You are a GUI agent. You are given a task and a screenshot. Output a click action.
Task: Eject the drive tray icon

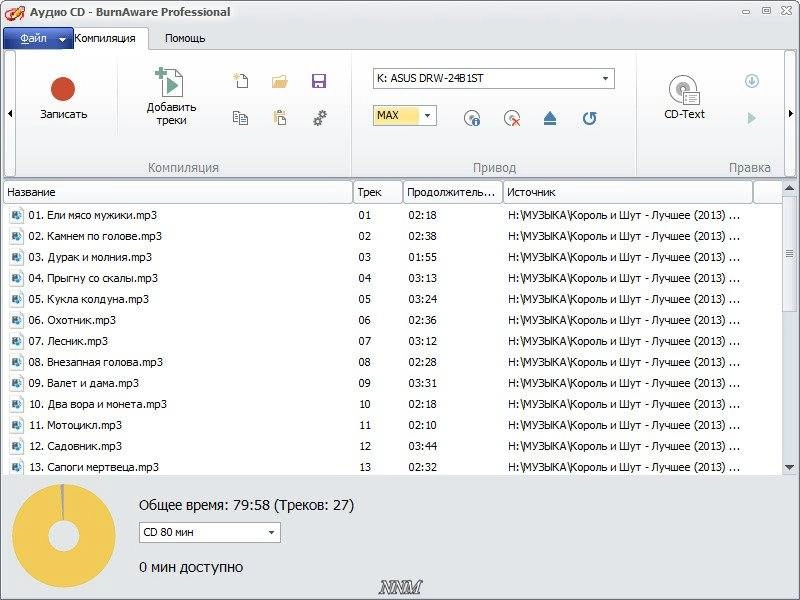click(550, 118)
